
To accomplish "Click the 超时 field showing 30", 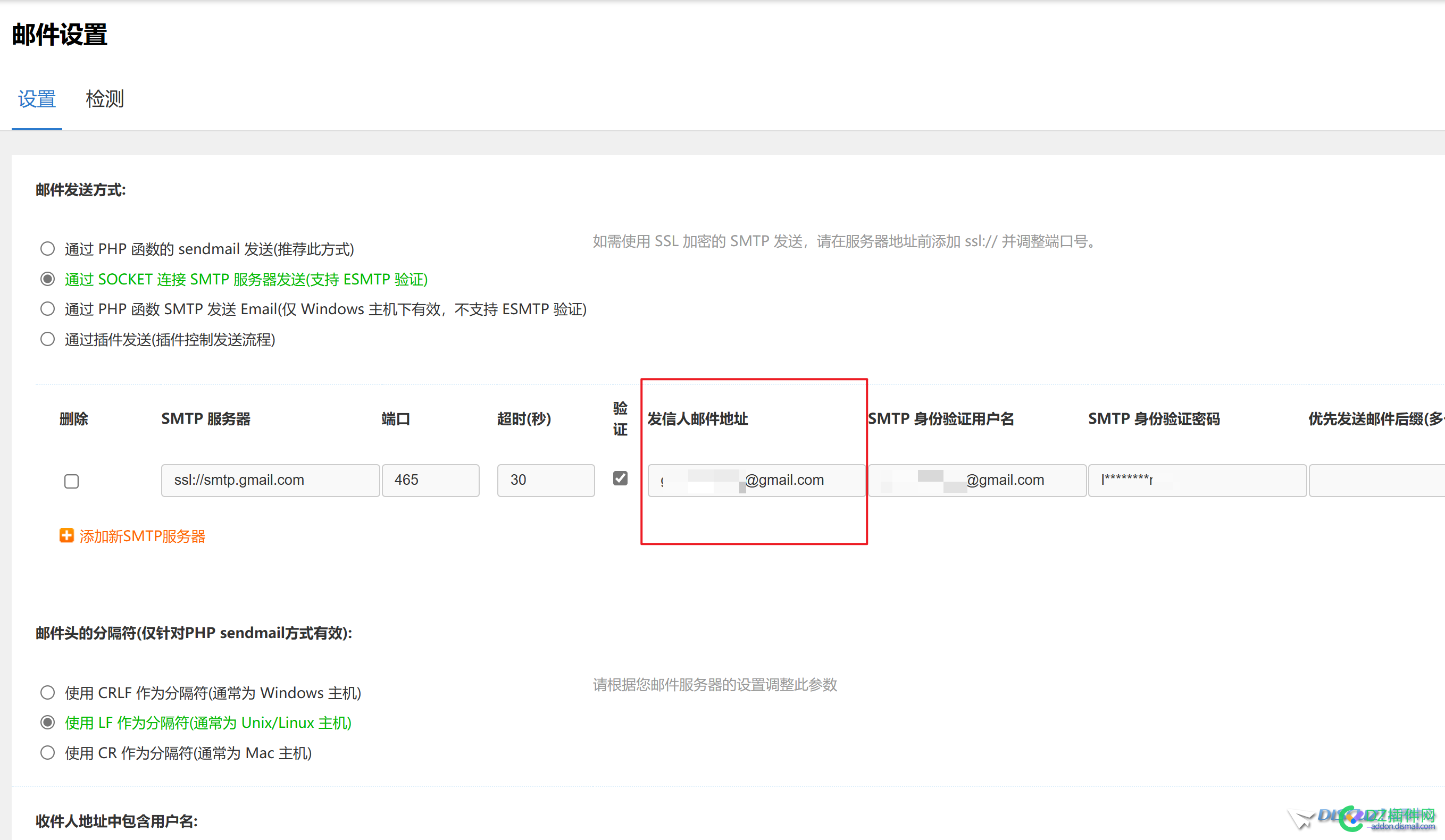I will click(545, 480).
